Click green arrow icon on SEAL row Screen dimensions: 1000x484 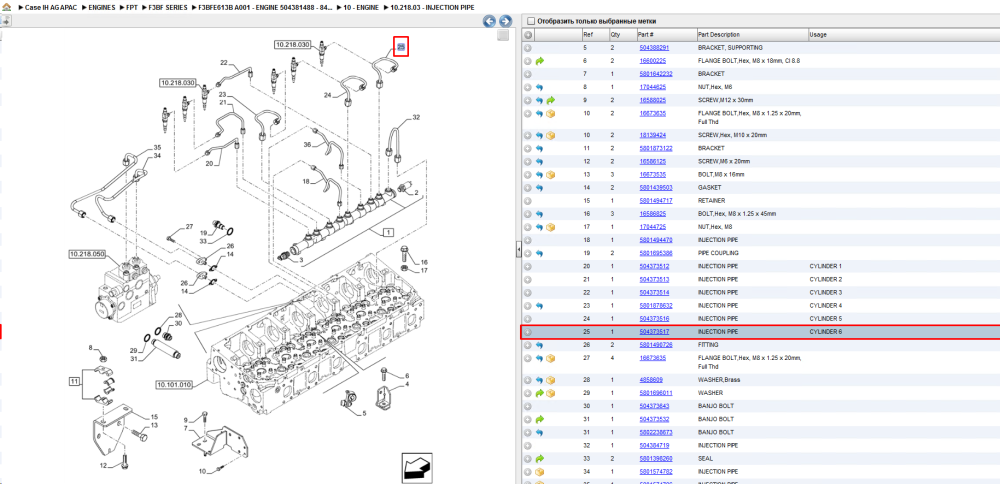[540, 458]
